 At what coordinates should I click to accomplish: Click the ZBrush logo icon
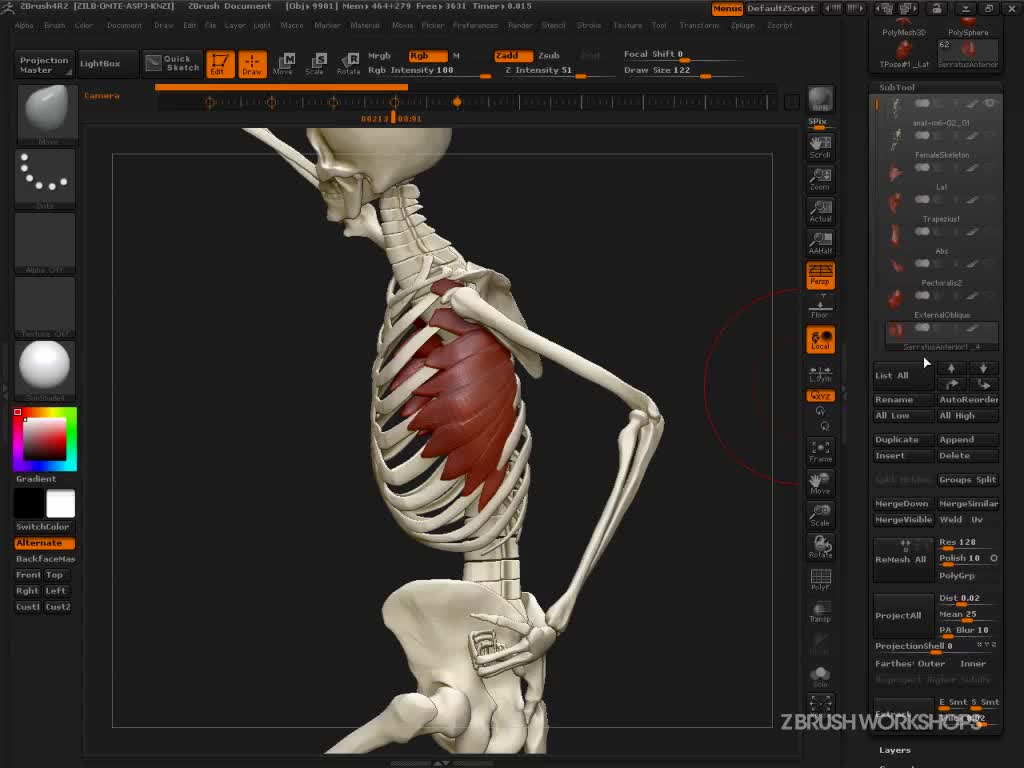(8, 7)
